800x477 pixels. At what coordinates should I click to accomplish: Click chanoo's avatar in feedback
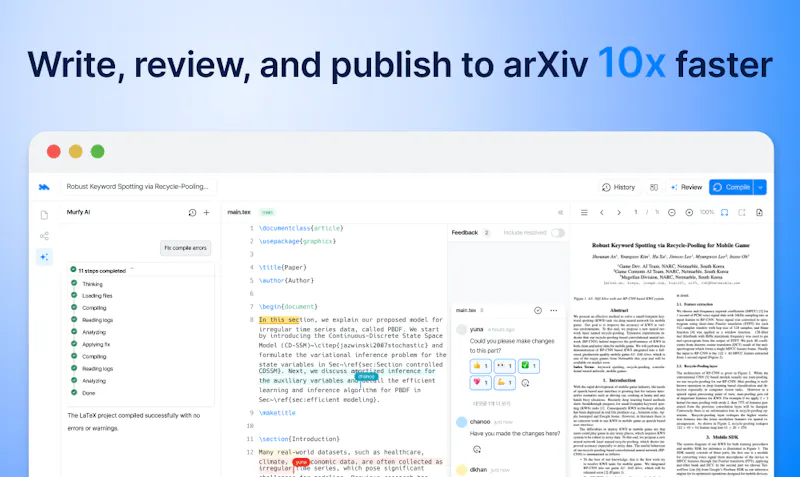(461, 422)
